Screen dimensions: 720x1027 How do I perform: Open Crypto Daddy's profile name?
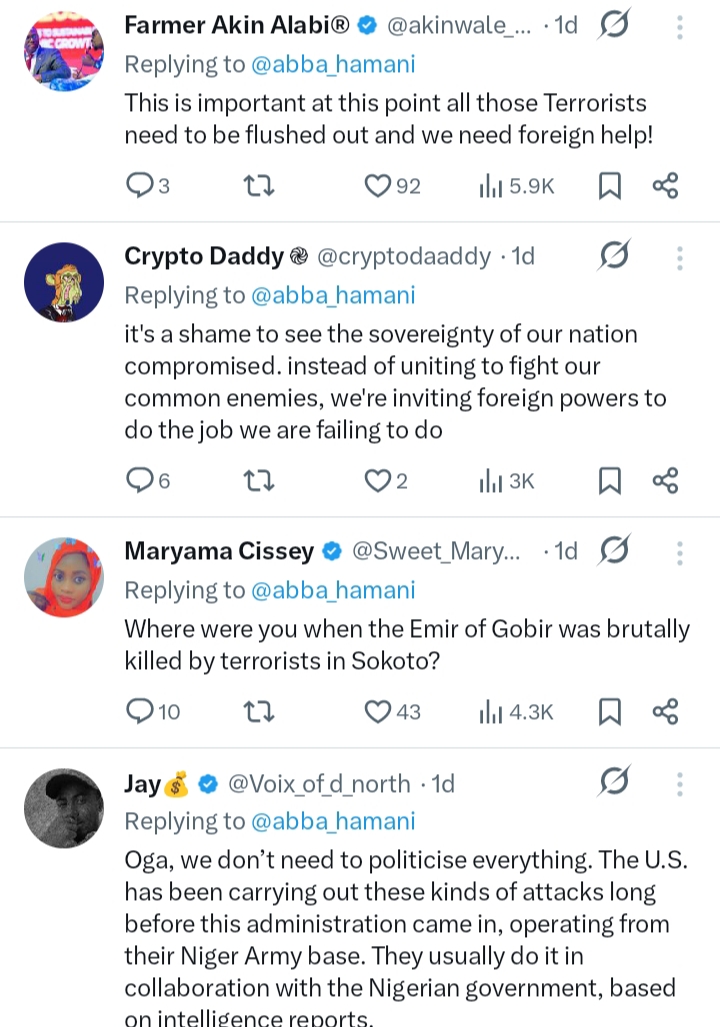click(204, 257)
